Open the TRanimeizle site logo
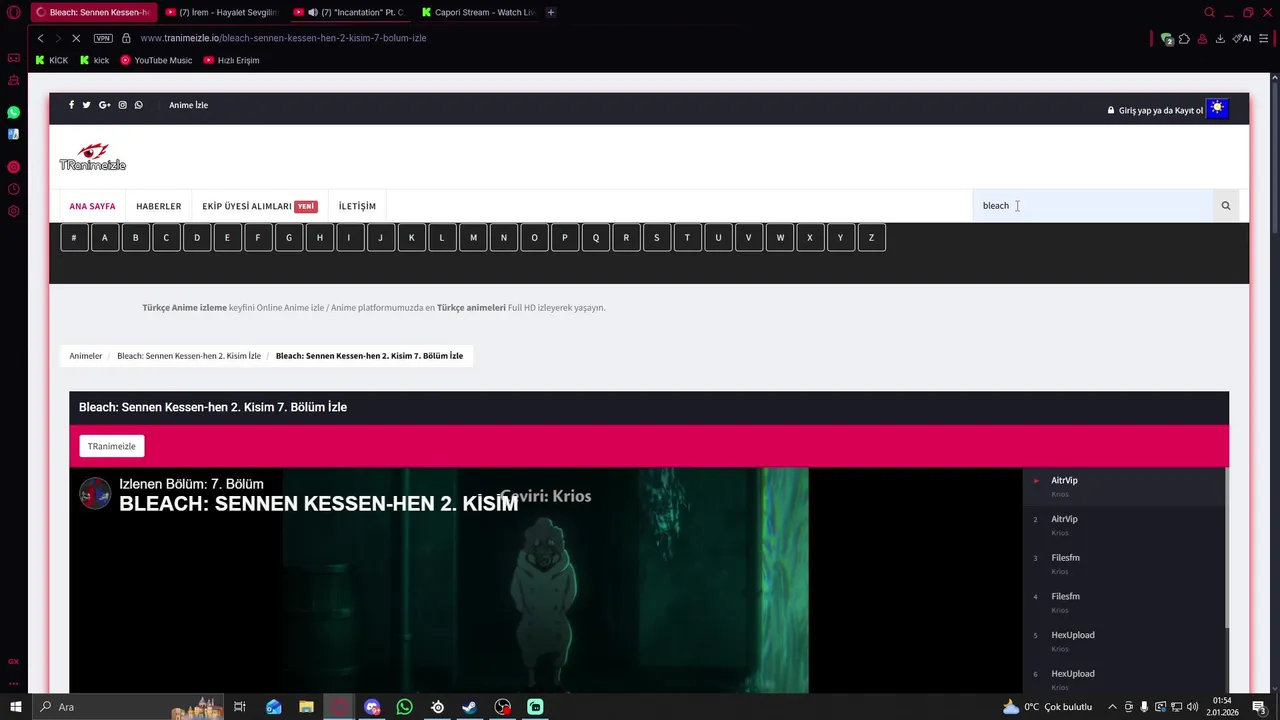This screenshot has height=720, width=1280. [x=92, y=157]
